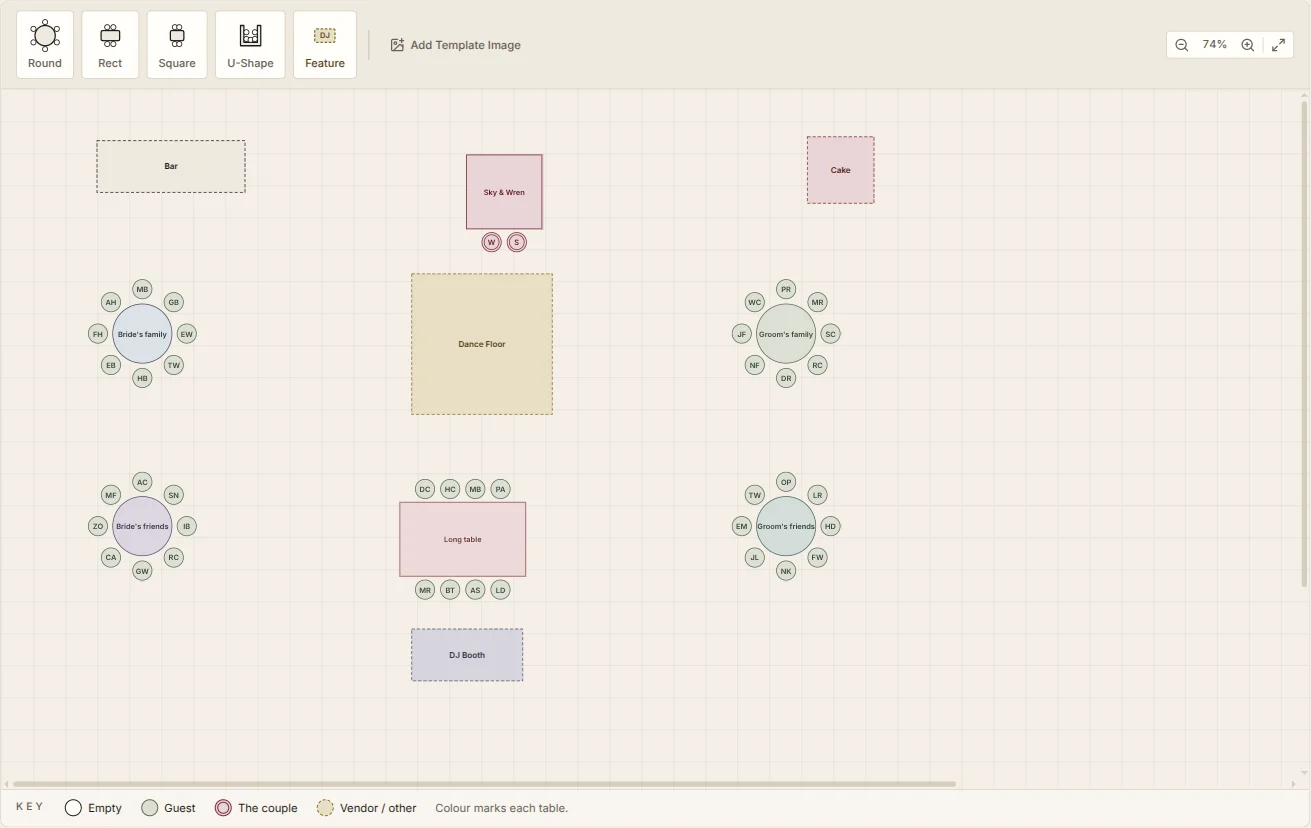
Task: Click seat ZO at Bride's friends
Action: (x=98, y=526)
